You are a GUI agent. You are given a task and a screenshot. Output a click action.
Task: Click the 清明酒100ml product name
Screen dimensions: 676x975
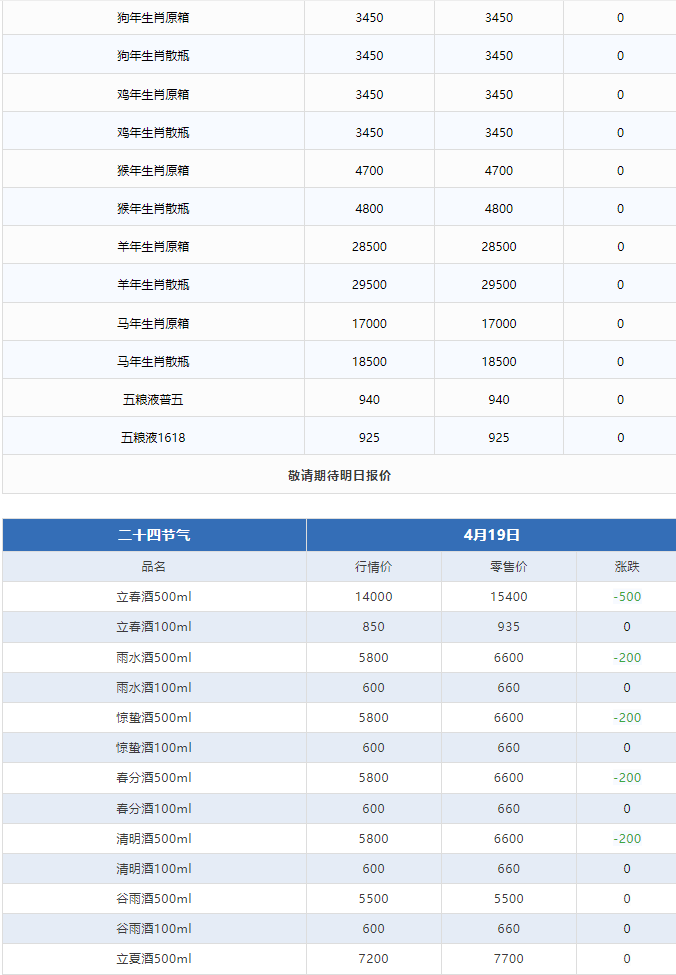tap(154, 868)
